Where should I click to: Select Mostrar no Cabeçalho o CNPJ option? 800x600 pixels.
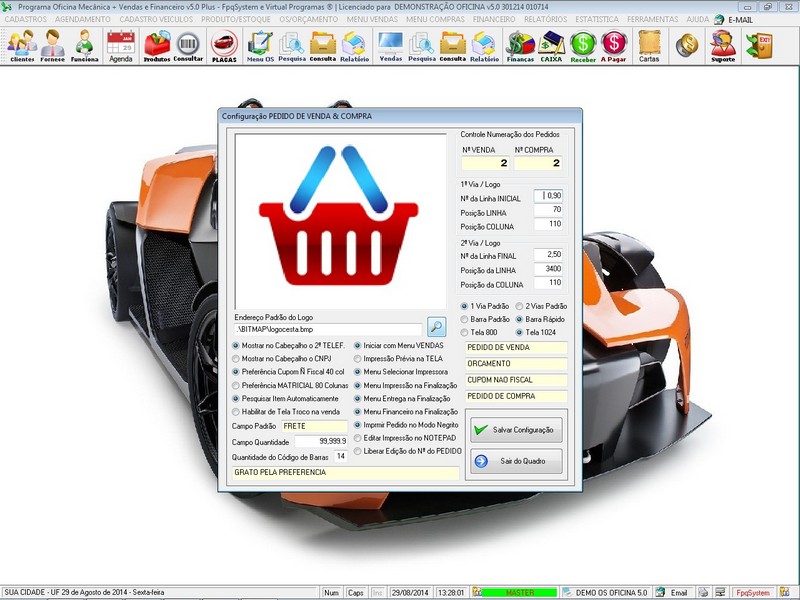[282, 359]
